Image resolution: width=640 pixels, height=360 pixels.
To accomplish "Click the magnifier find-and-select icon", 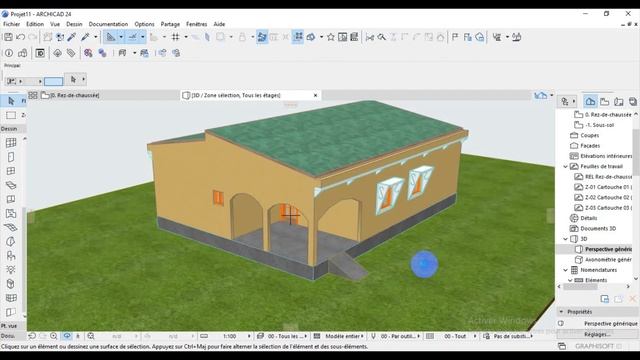I will 382,37.
